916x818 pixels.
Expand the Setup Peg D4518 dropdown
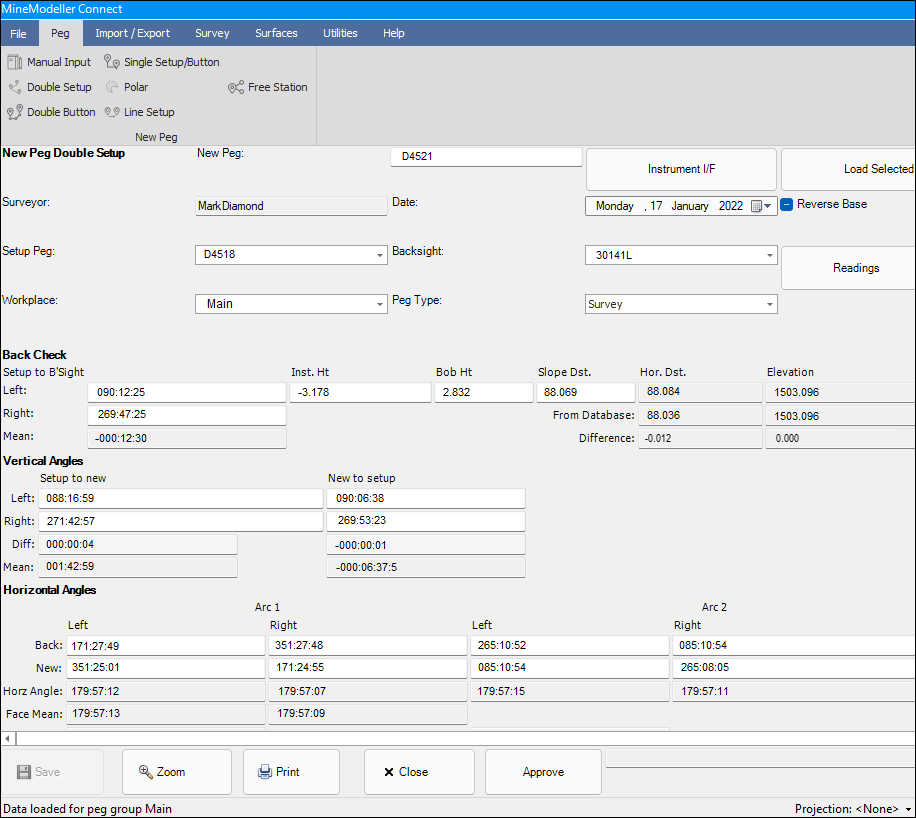pyautogui.click(x=380, y=256)
